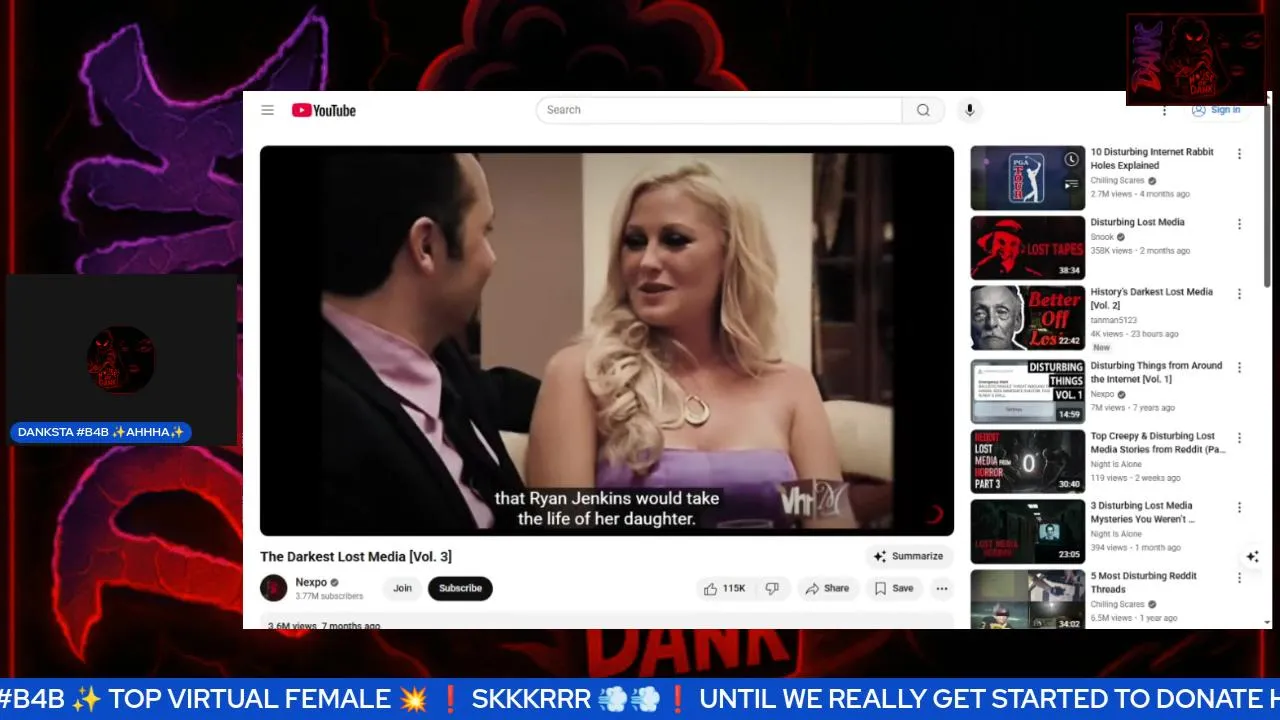1280x720 pixels.
Task: Open options for History's Darkest Lost Media
Action: pyautogui.click(x=1239, y=294)
